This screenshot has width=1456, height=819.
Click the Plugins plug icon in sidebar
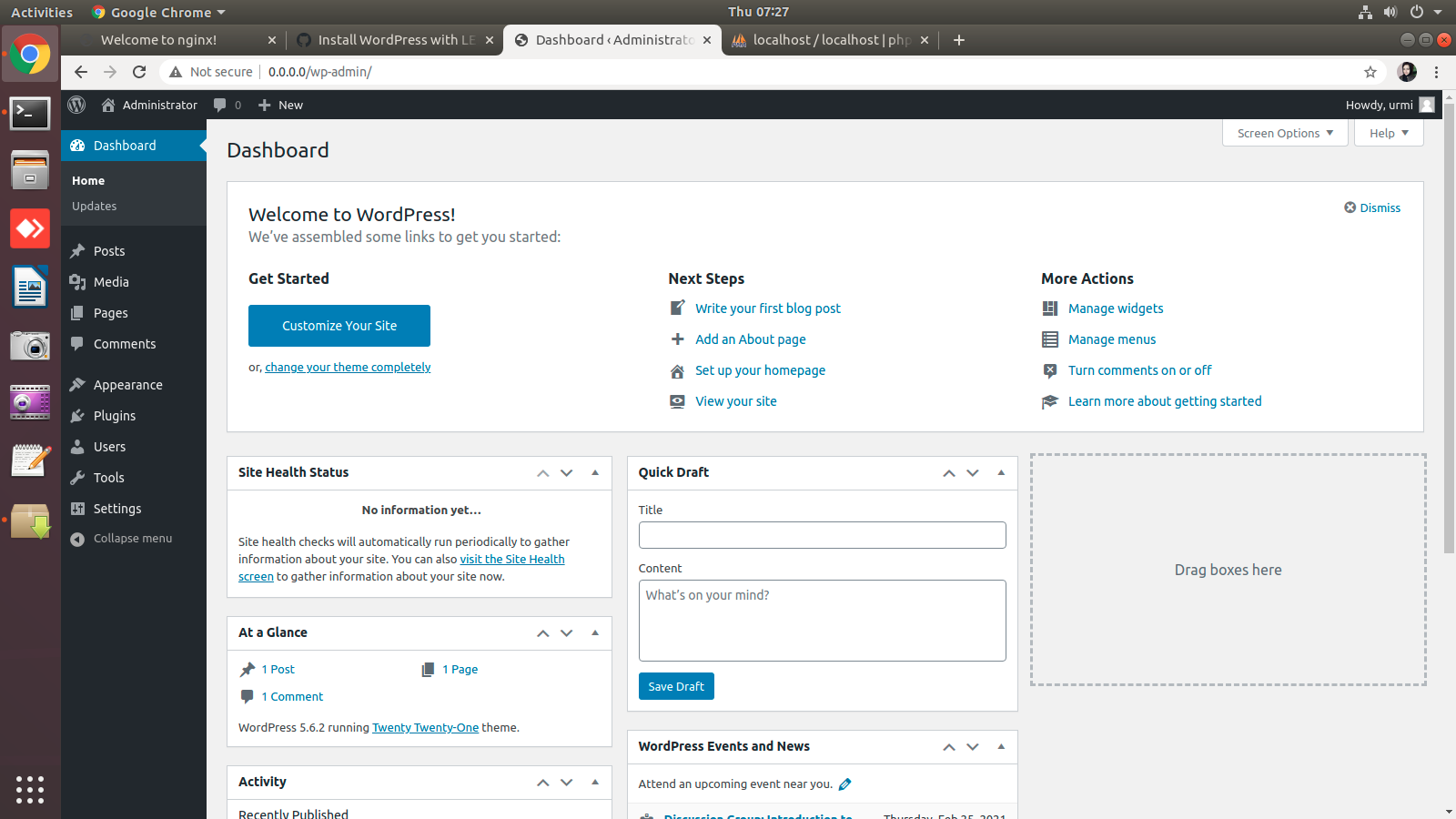[77, 416]
